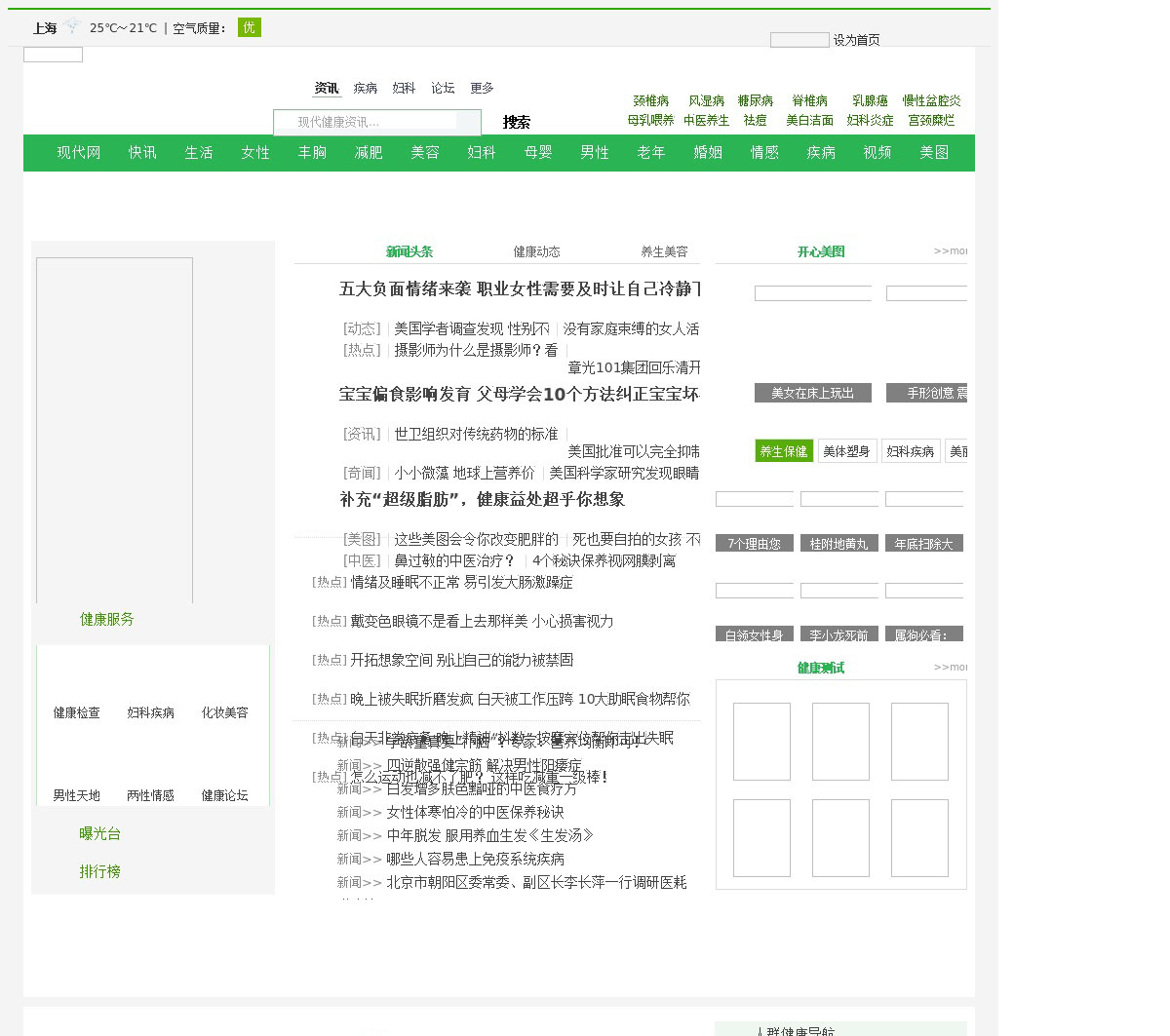Open the 美女在床上玩出 picture thumbnail
Image resolution: width=1170 pixels, height=1036 pixels.
[812, 393]
